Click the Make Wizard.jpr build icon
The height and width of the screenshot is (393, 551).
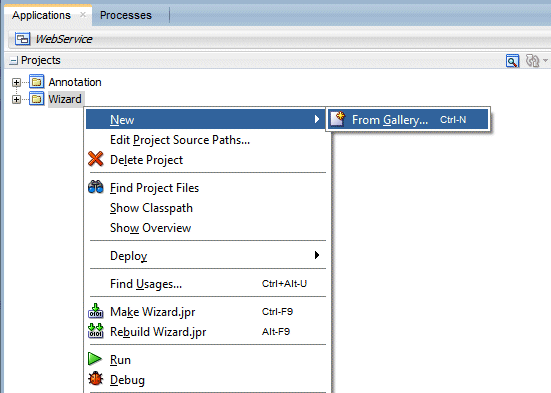pos(96,311)
